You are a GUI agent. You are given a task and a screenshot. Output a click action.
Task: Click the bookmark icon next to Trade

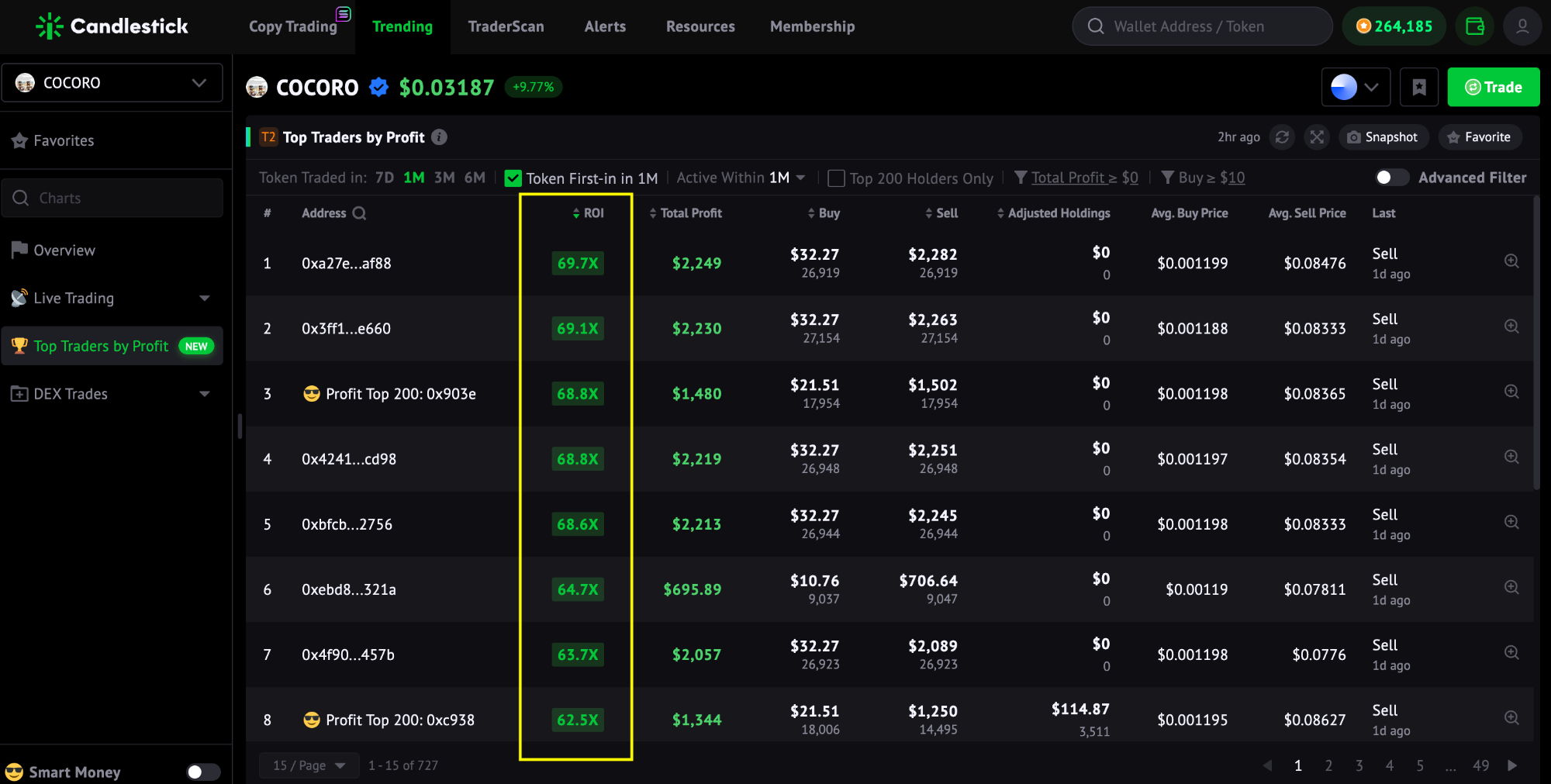point(1419,87)
